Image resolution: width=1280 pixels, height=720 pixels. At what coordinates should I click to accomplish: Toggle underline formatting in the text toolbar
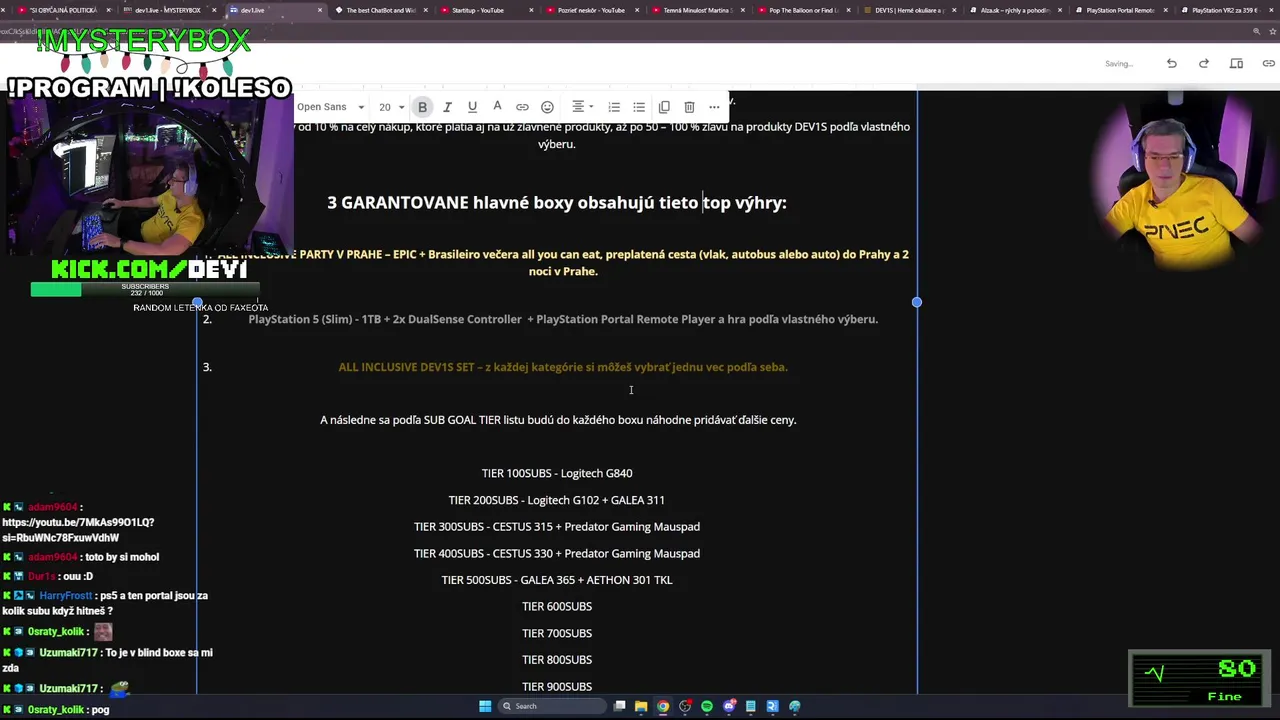click(472, 107)
